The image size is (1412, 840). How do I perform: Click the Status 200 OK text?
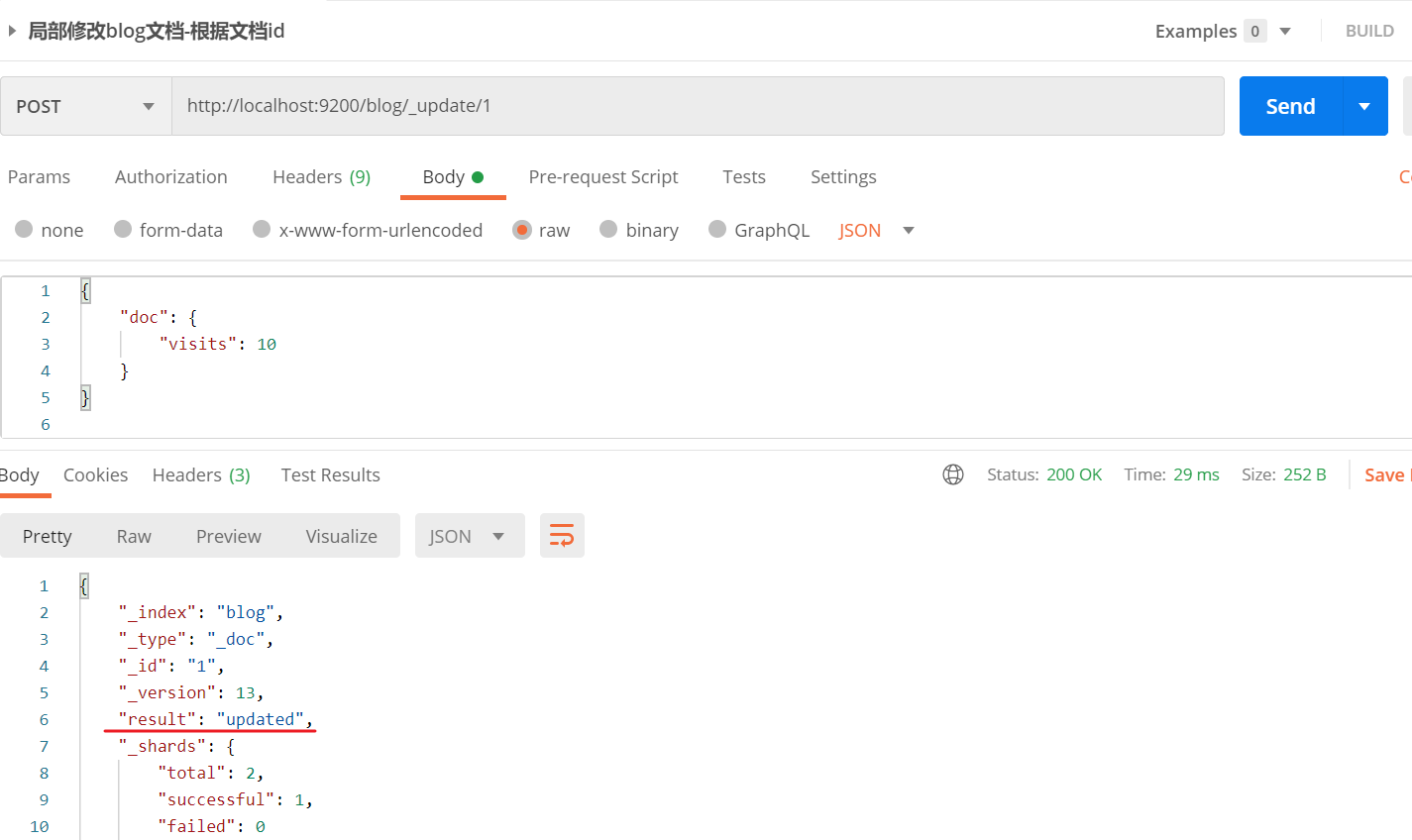click(1044, 474)
